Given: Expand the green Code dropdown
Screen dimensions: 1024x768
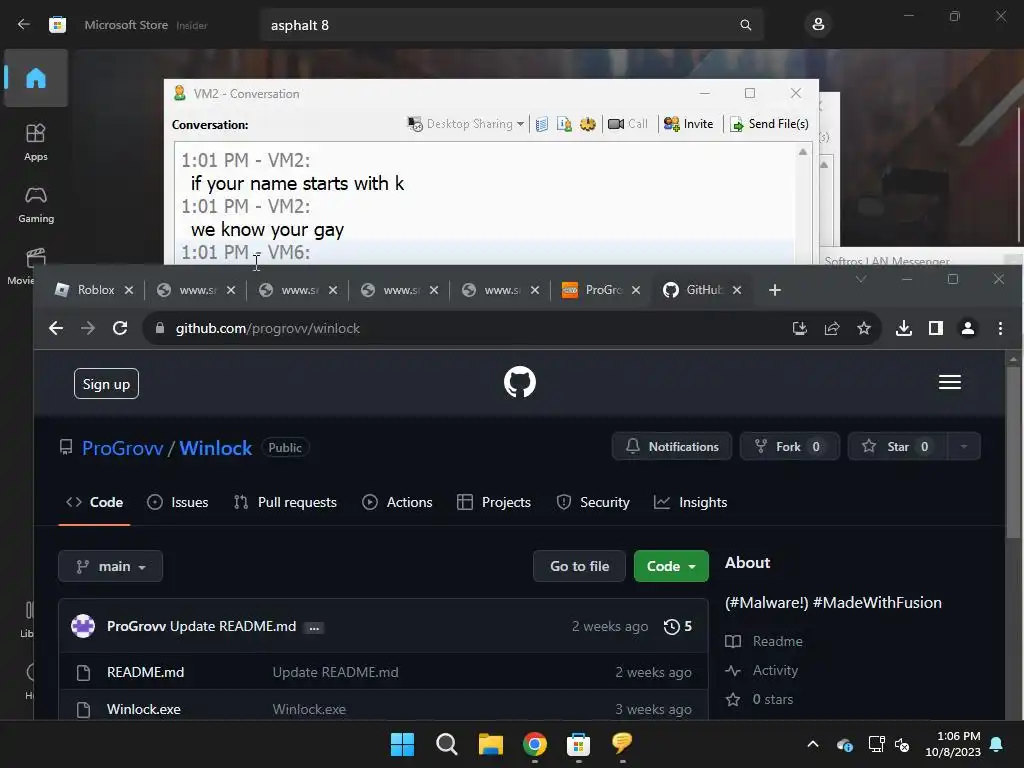Looking at the screenshot, I should coord(671,566).
